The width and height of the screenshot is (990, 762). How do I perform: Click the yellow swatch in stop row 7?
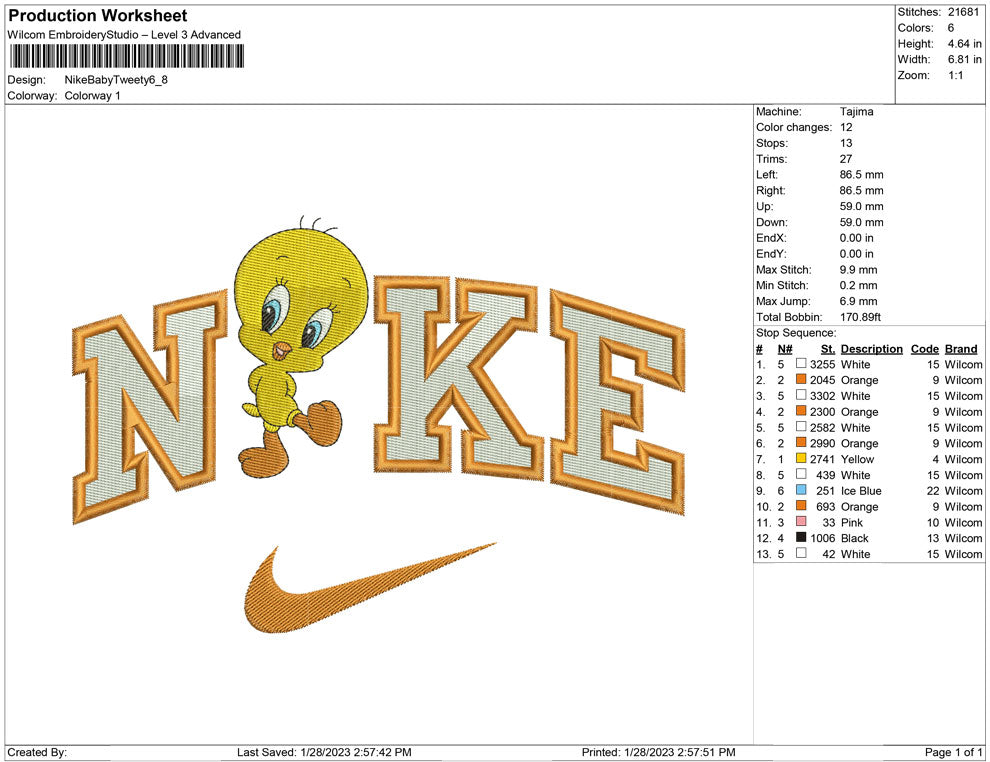(x=801, y=458)
